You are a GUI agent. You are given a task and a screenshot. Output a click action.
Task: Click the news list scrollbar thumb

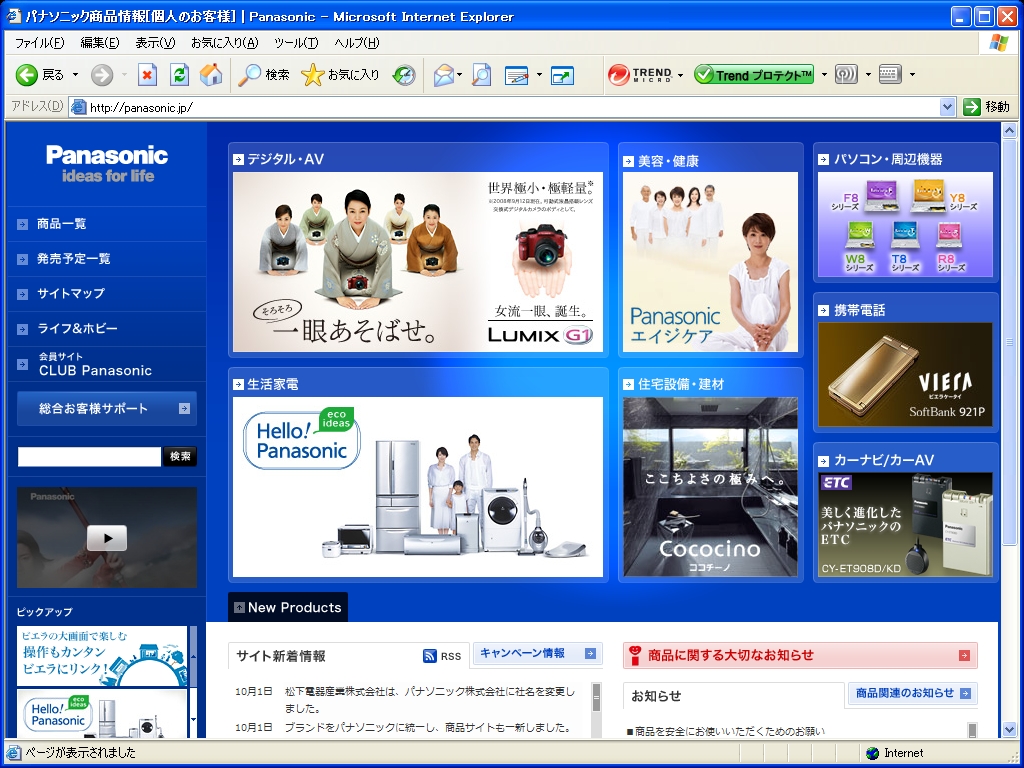click(x=596, y=699)
